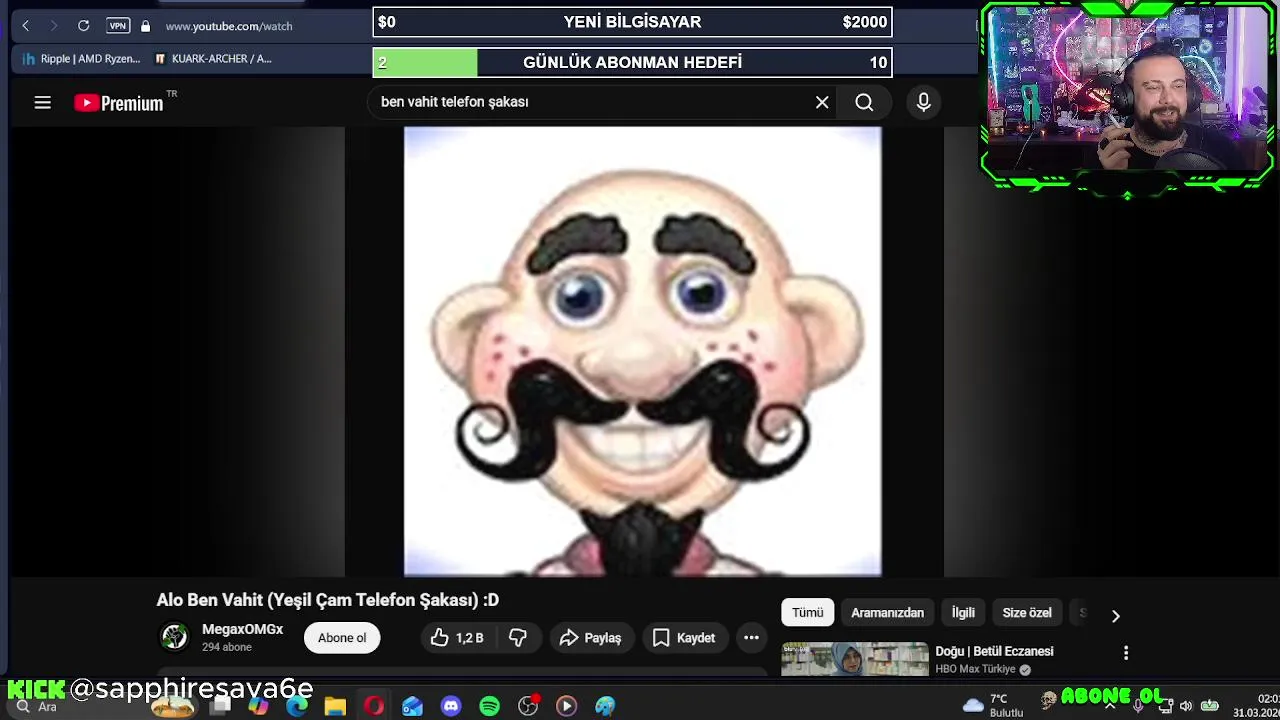Open the Ripple | AMD Ryzen bookmark
Viewport: 1280px width, 720px height.
point(82,59)
